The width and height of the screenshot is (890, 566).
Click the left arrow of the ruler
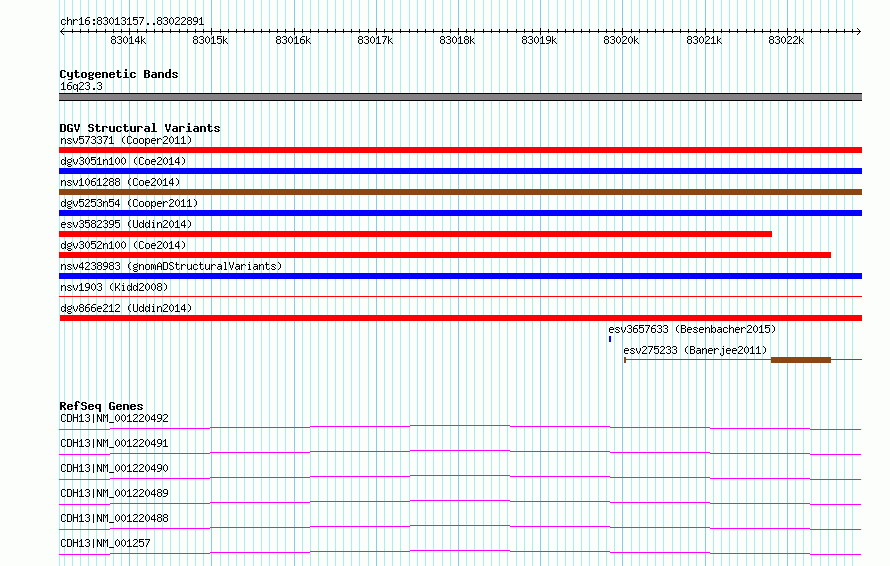click(62, 31)
